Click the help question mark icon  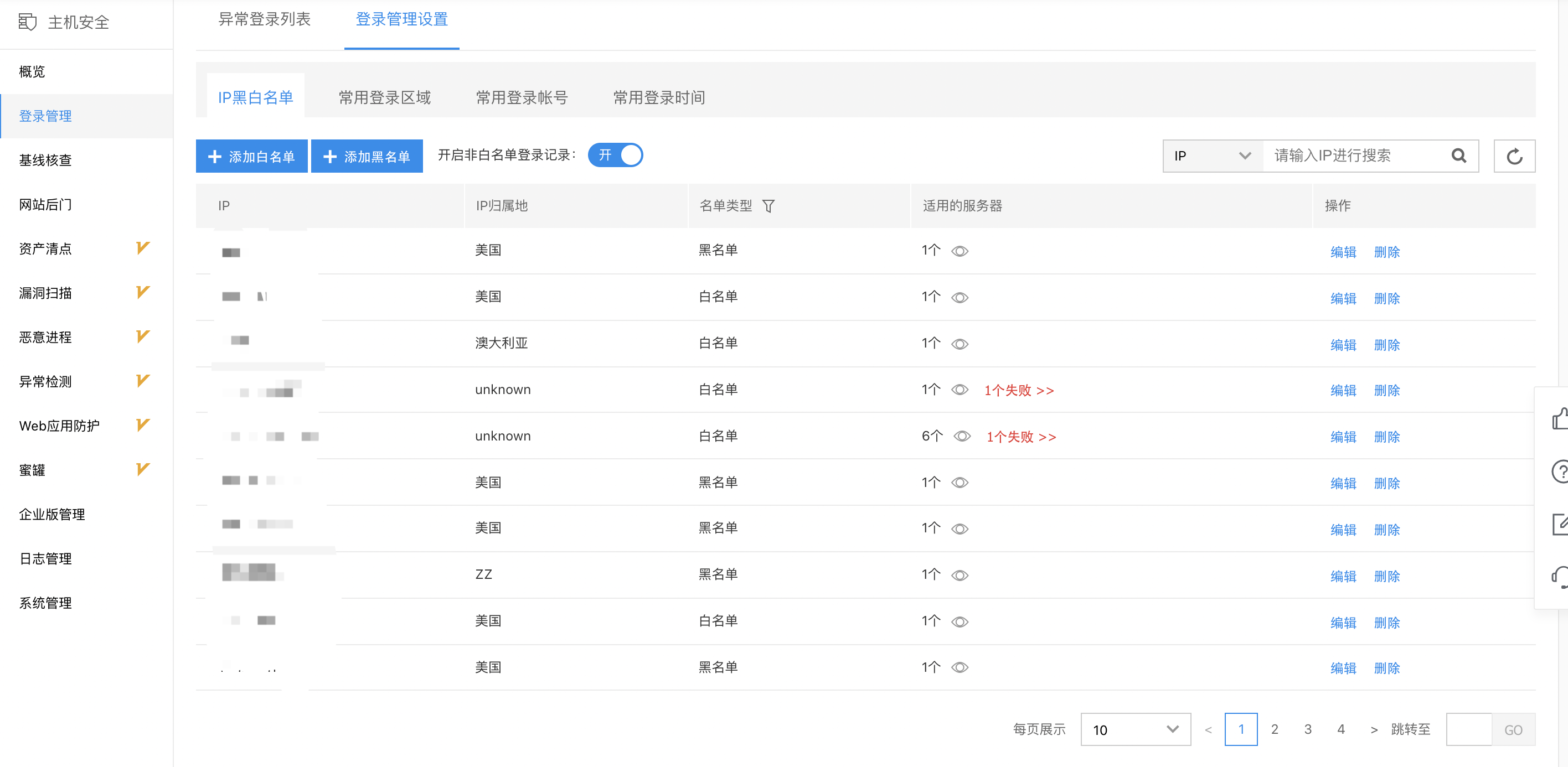(1560, 471)
